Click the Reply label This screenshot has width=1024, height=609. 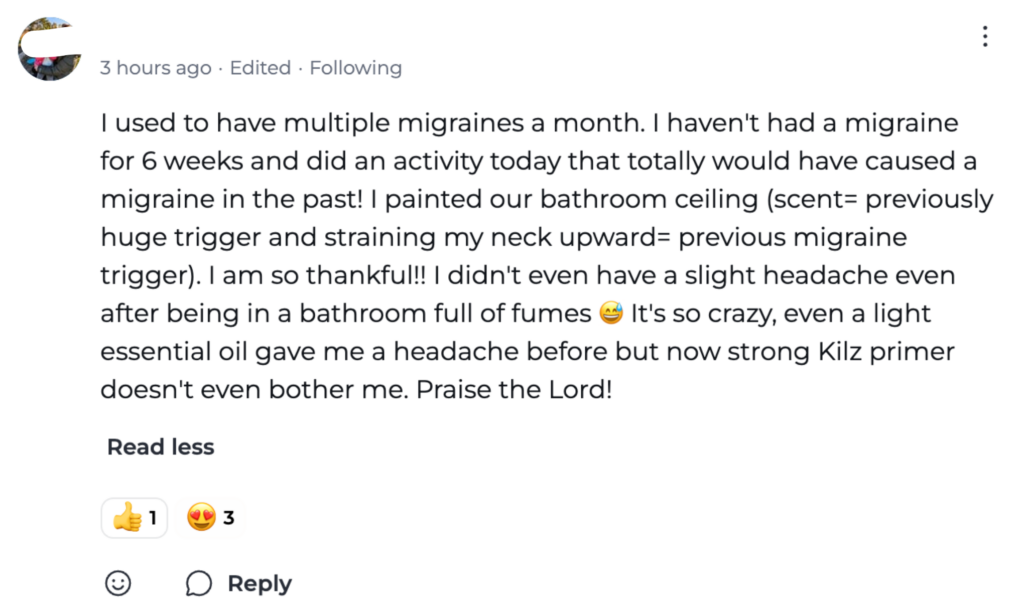[x=259, y=584]
